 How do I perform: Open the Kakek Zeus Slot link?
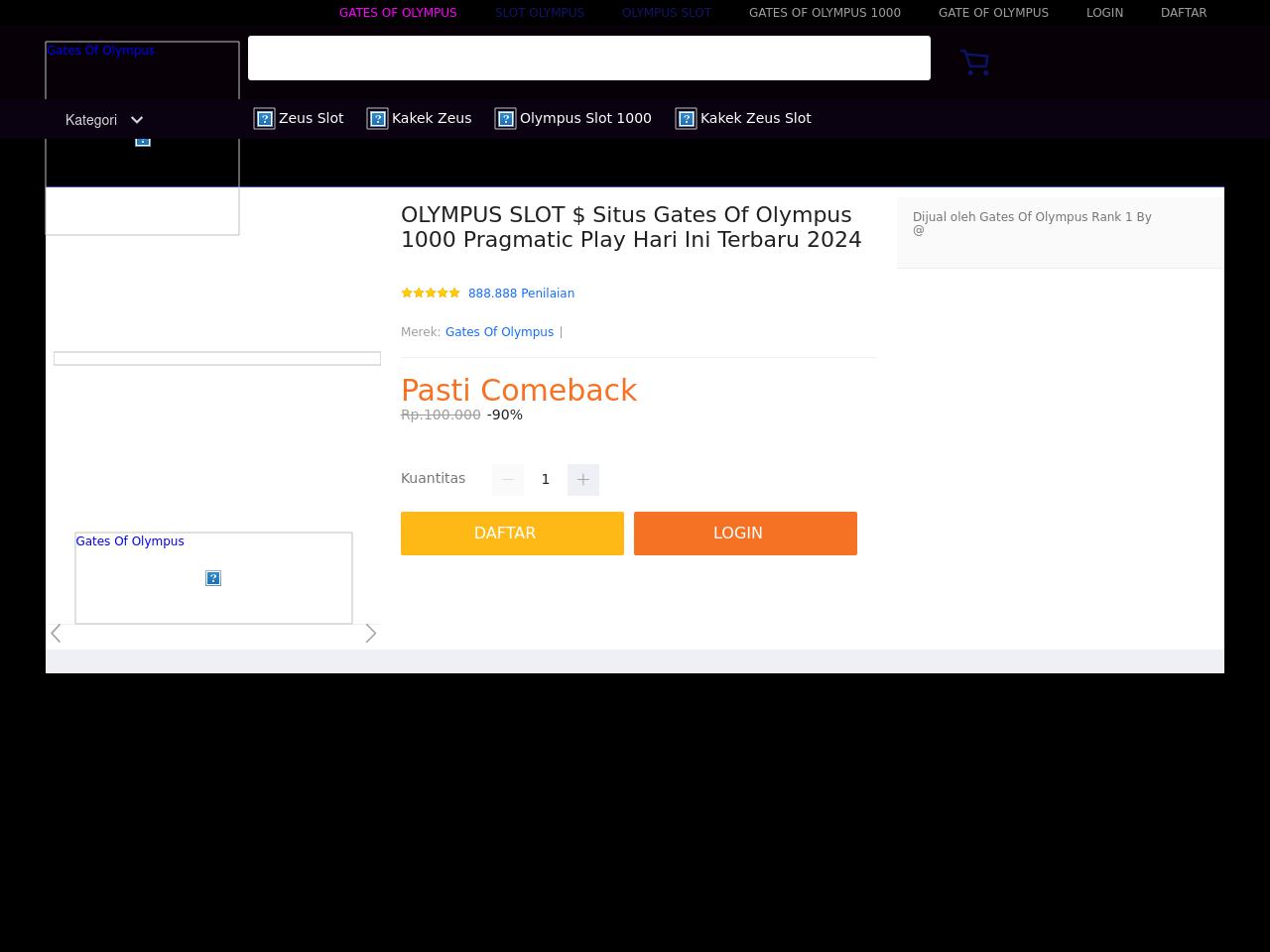[756, 118]
